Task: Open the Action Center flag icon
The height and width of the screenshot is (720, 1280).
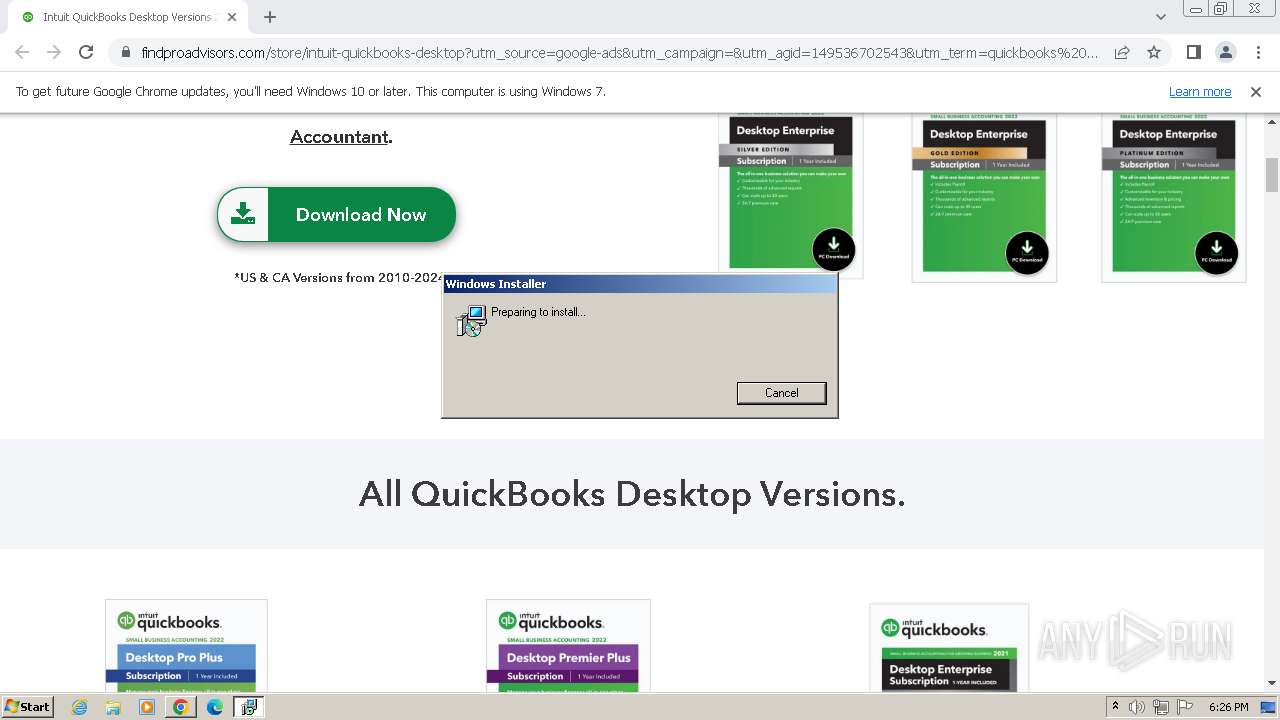Action: click(1186, 707)
